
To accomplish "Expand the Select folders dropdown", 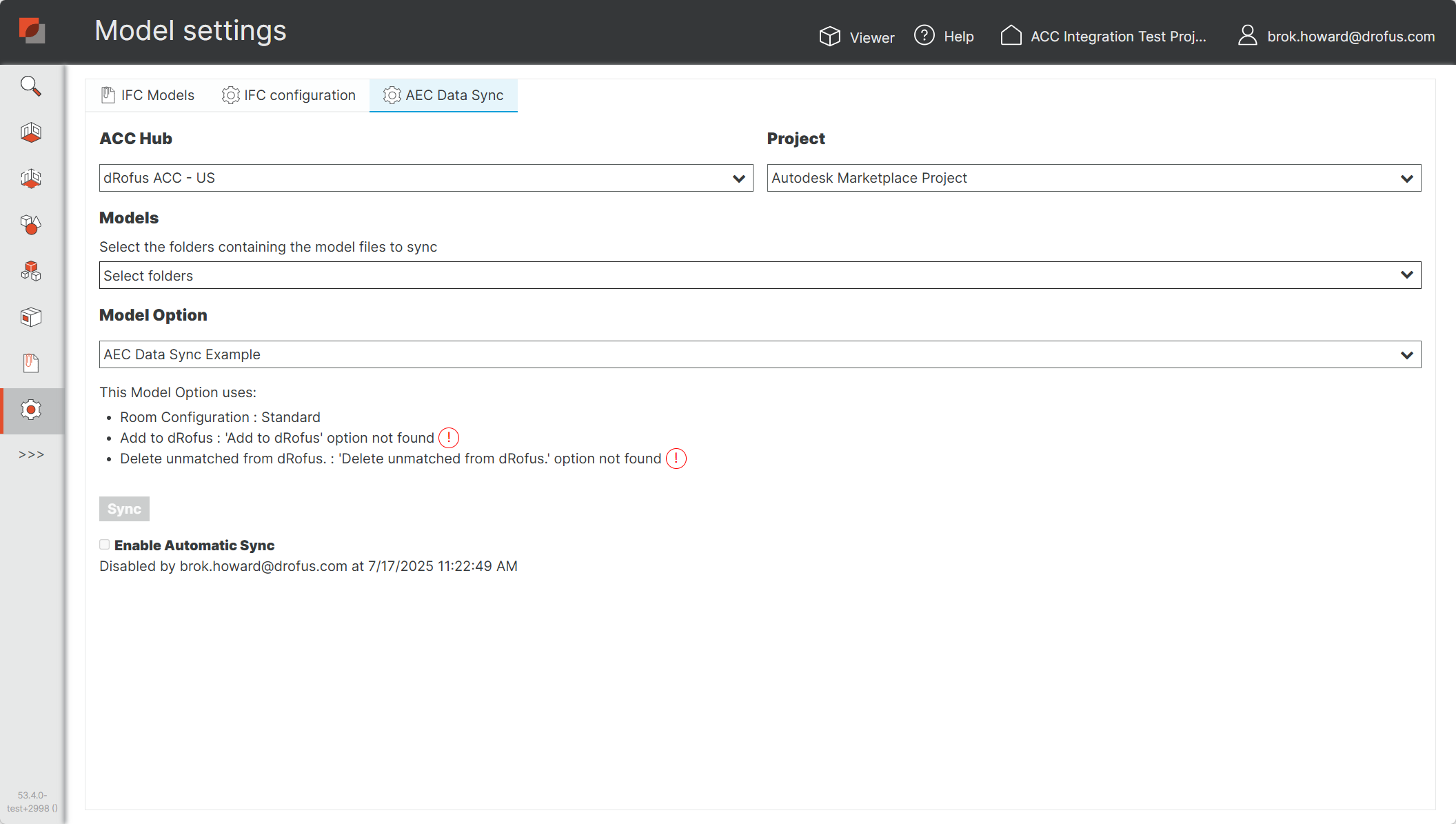I will [x=760, y=275].
